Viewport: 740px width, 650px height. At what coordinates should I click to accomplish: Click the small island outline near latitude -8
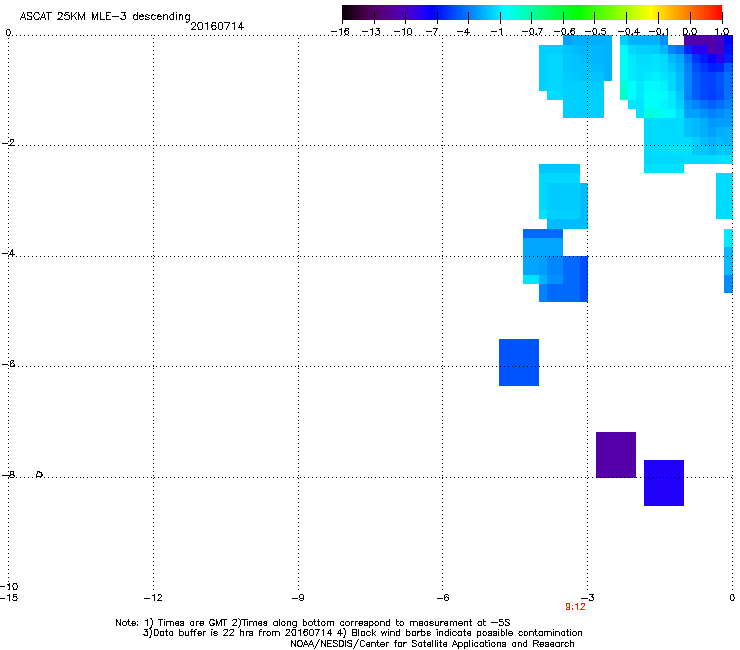40,474
